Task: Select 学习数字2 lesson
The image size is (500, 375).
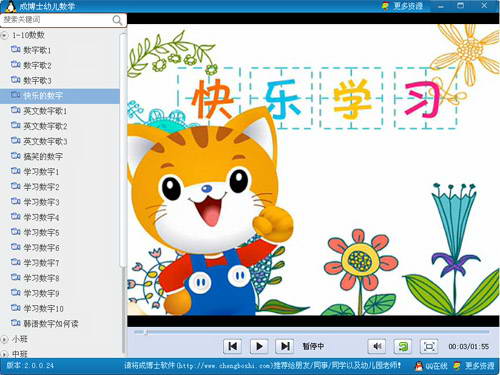Action: click(41, 187)
